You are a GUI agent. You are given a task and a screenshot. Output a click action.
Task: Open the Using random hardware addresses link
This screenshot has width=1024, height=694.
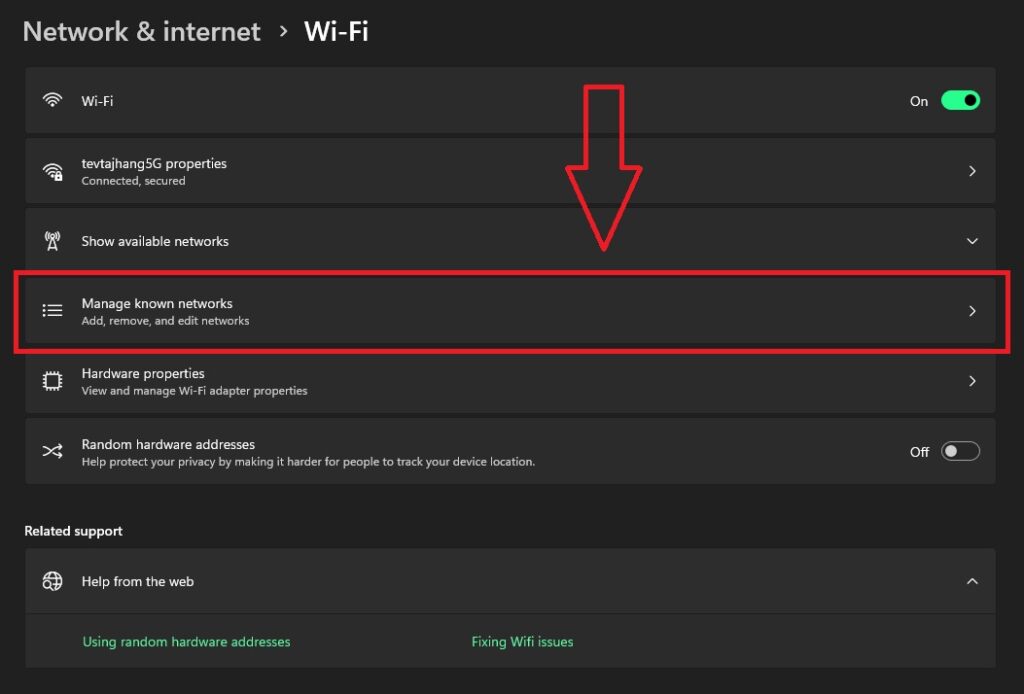pyautogui.click(x=186, y=642)
